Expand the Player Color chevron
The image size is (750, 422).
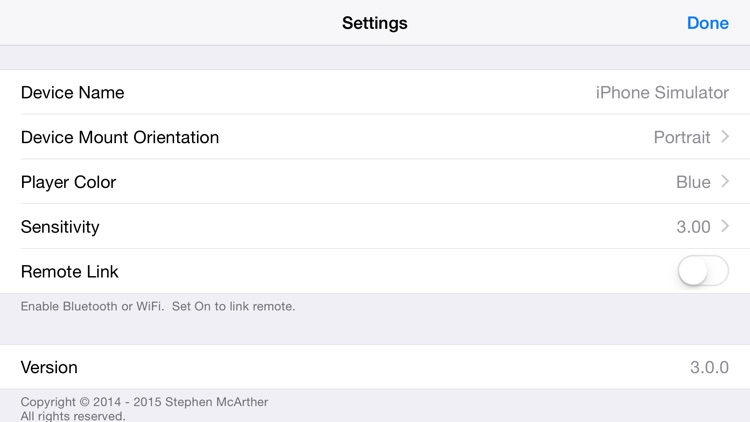725,182
